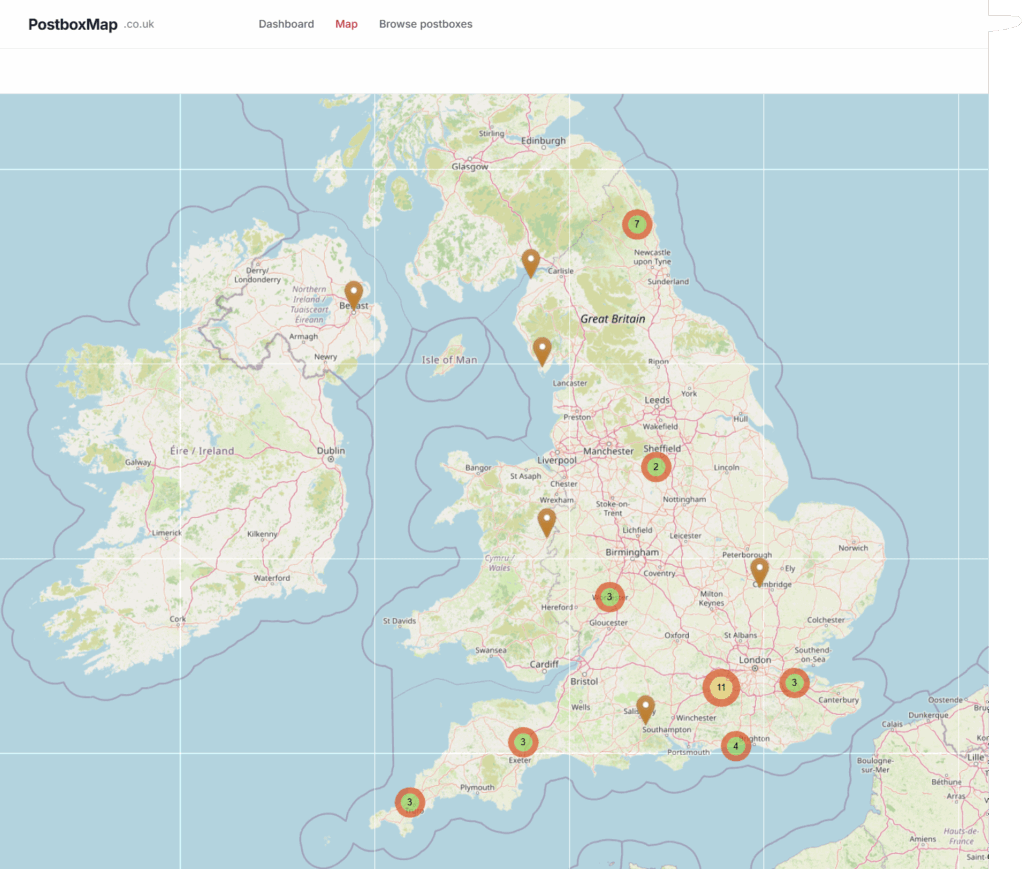Select the postbox pin near Cambridge

point(759,572)
